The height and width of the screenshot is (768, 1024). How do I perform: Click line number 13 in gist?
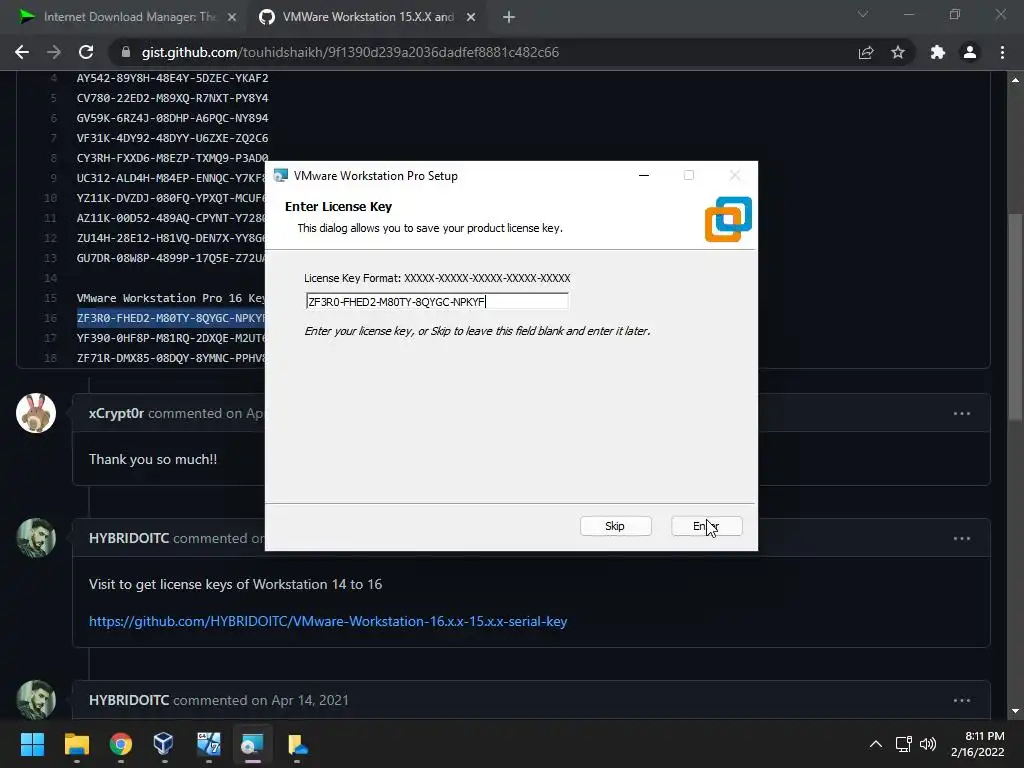tap(51, 258)
